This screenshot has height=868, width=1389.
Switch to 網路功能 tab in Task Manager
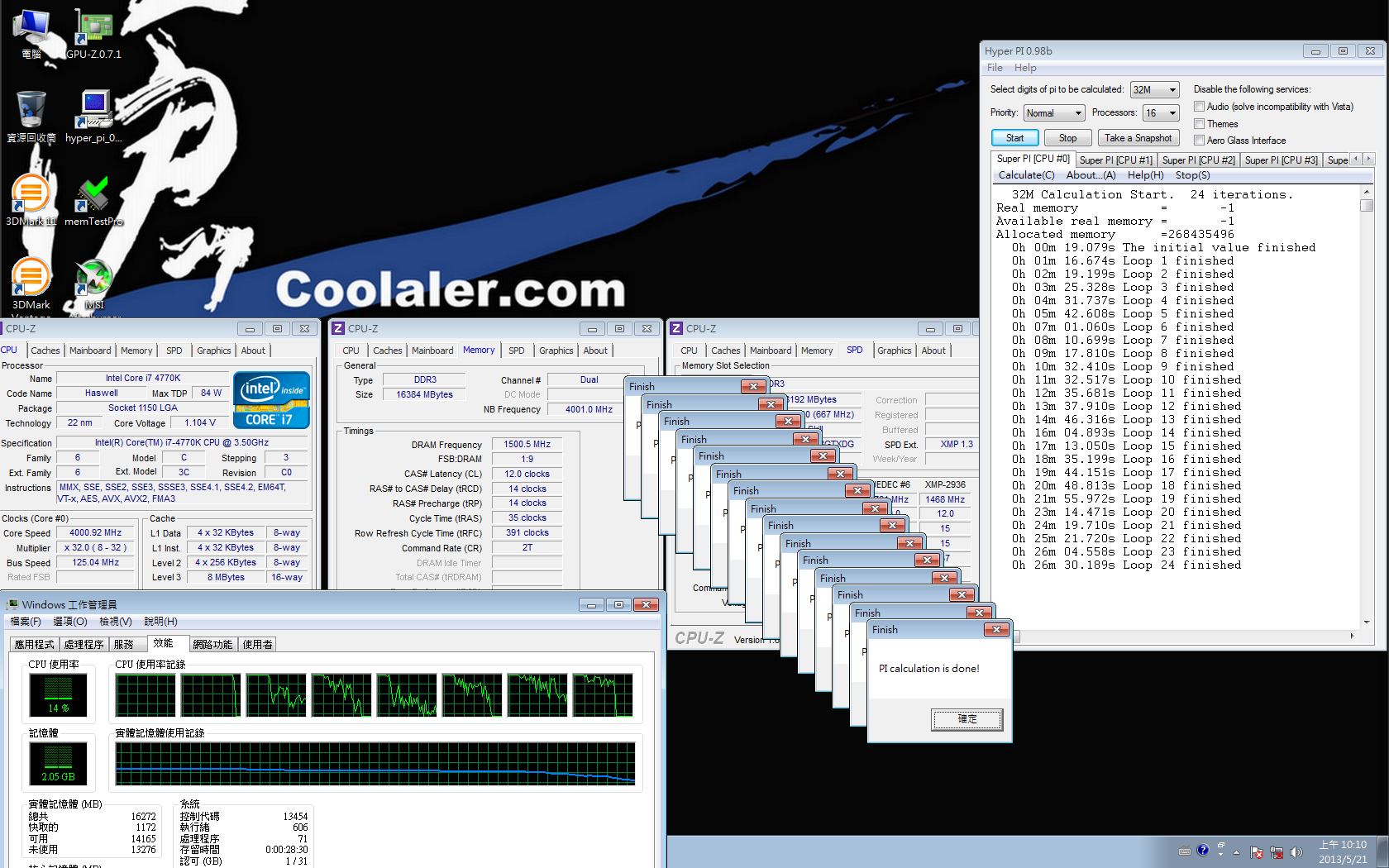tap(212, 644)
